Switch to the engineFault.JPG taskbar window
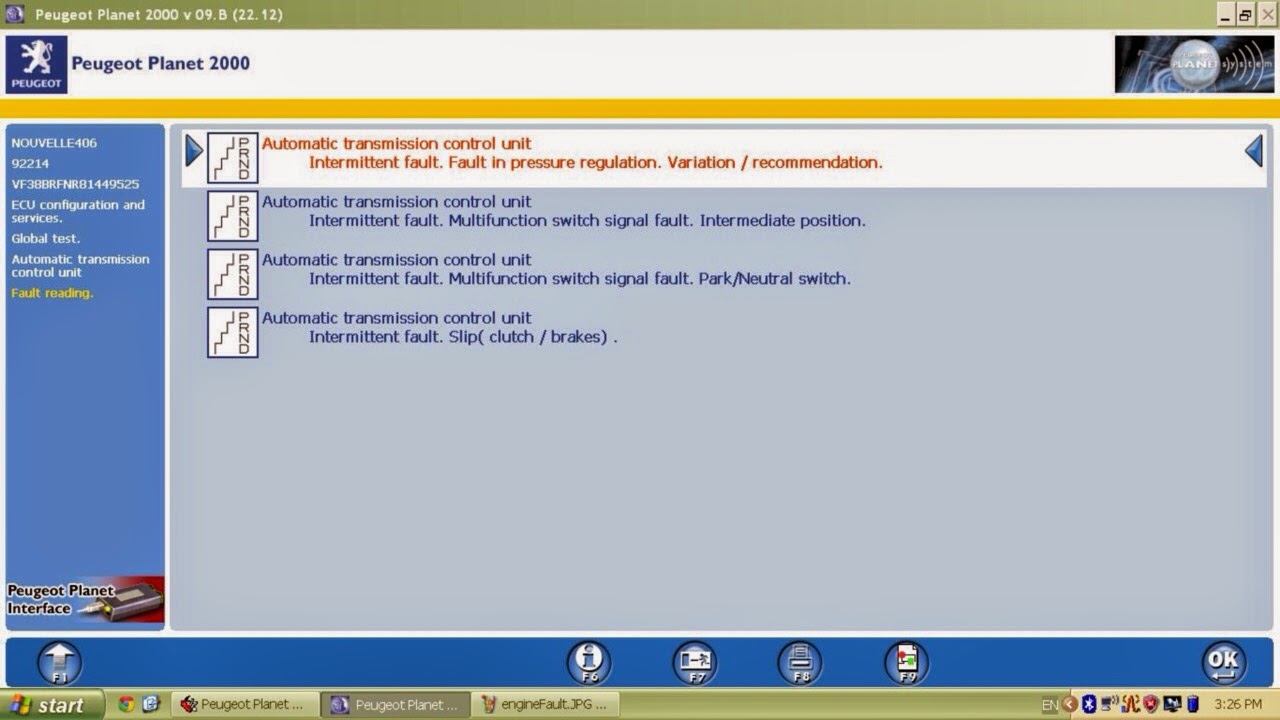1280x720 pixels. pyautogui.click(x=546, y=704)
